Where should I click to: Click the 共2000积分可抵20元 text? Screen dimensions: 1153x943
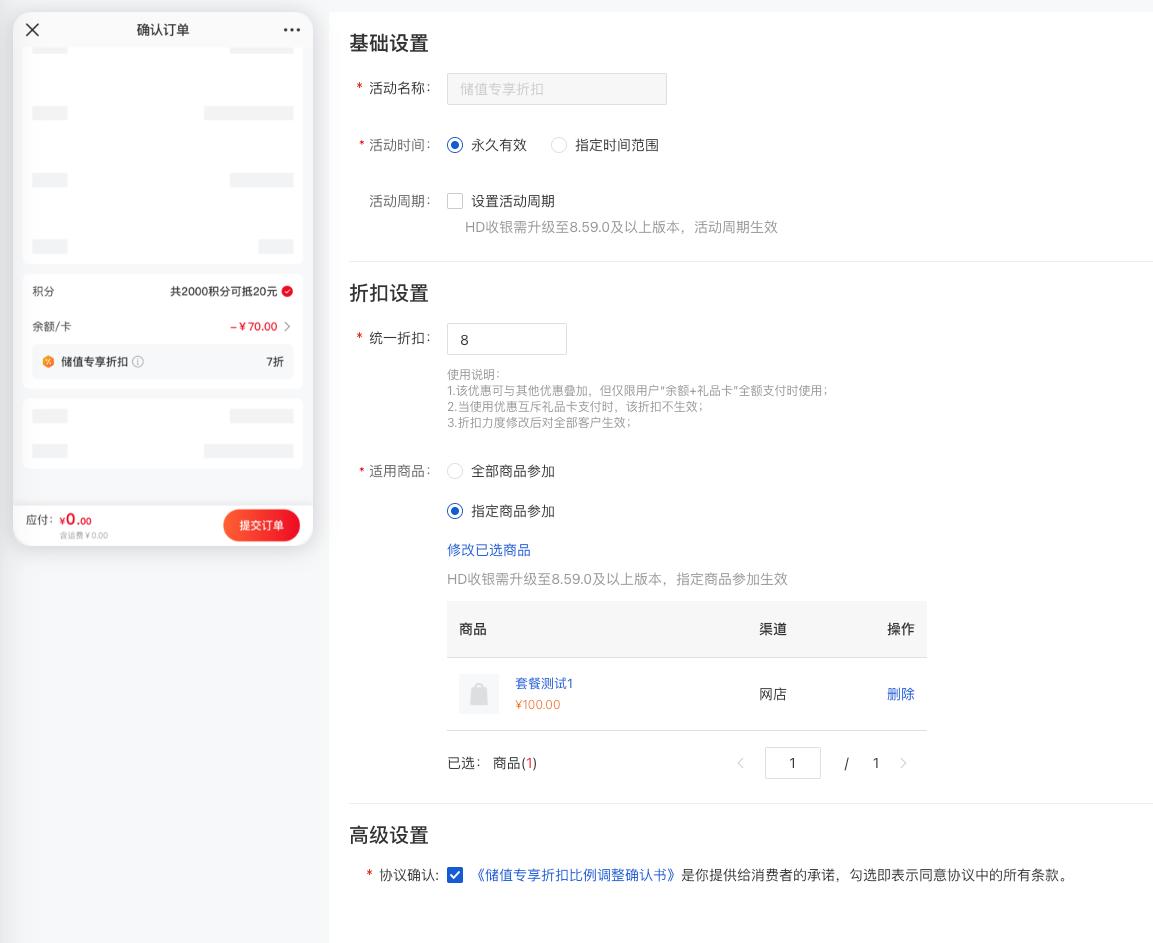[224, 291]
